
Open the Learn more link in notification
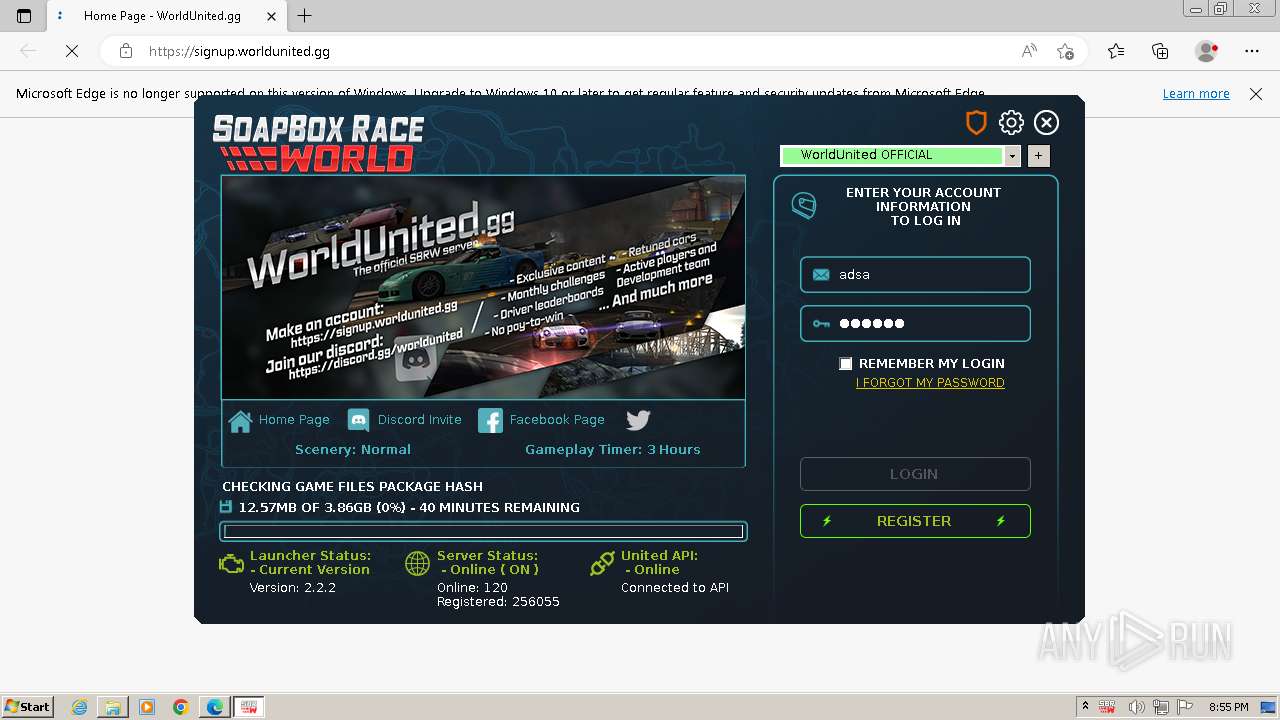(x=1196, y=94)
